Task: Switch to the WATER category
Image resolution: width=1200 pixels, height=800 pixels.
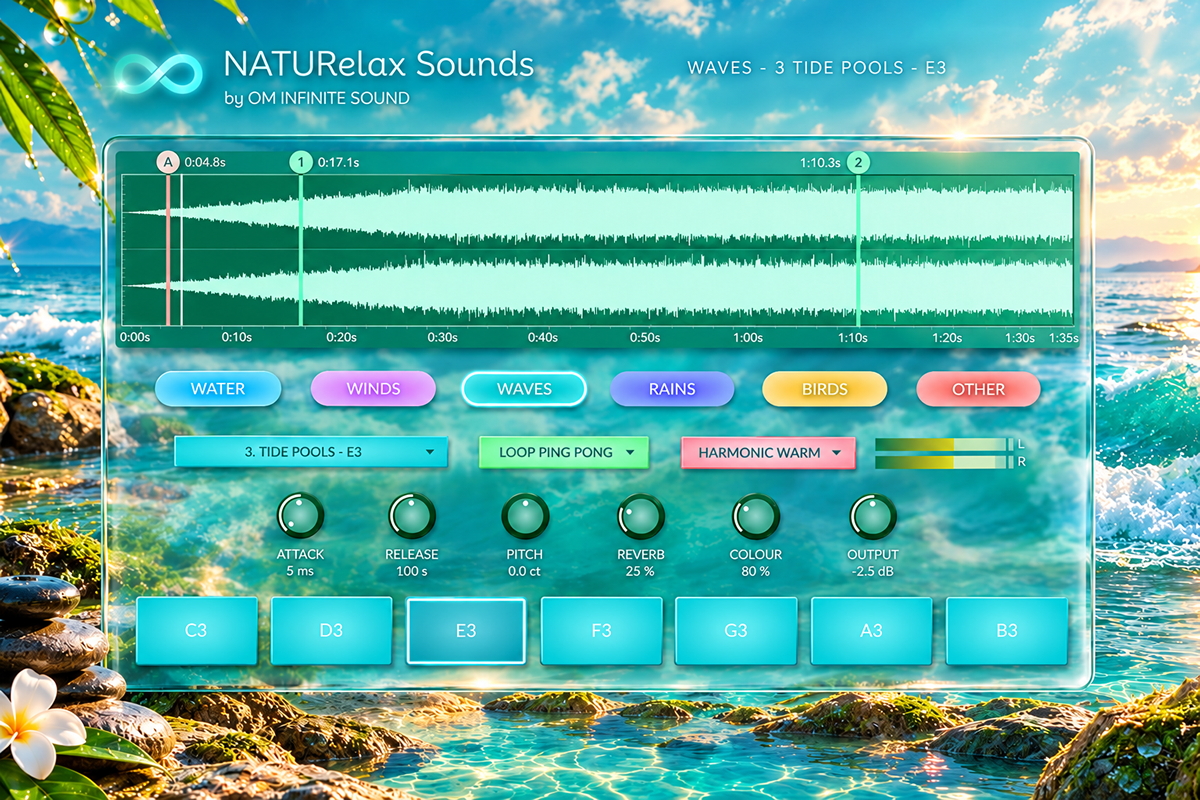Action: (218, 389)
